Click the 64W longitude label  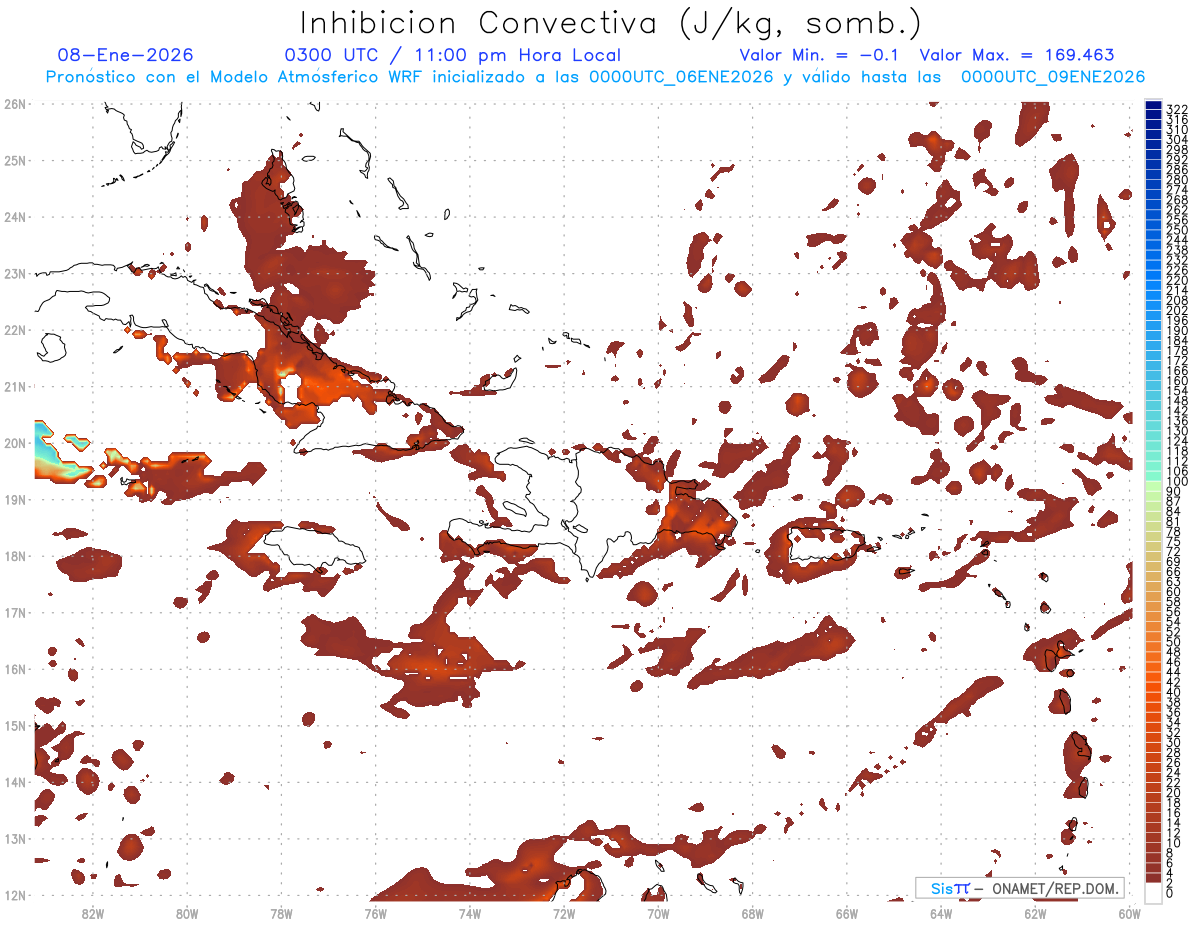point(941,913)
